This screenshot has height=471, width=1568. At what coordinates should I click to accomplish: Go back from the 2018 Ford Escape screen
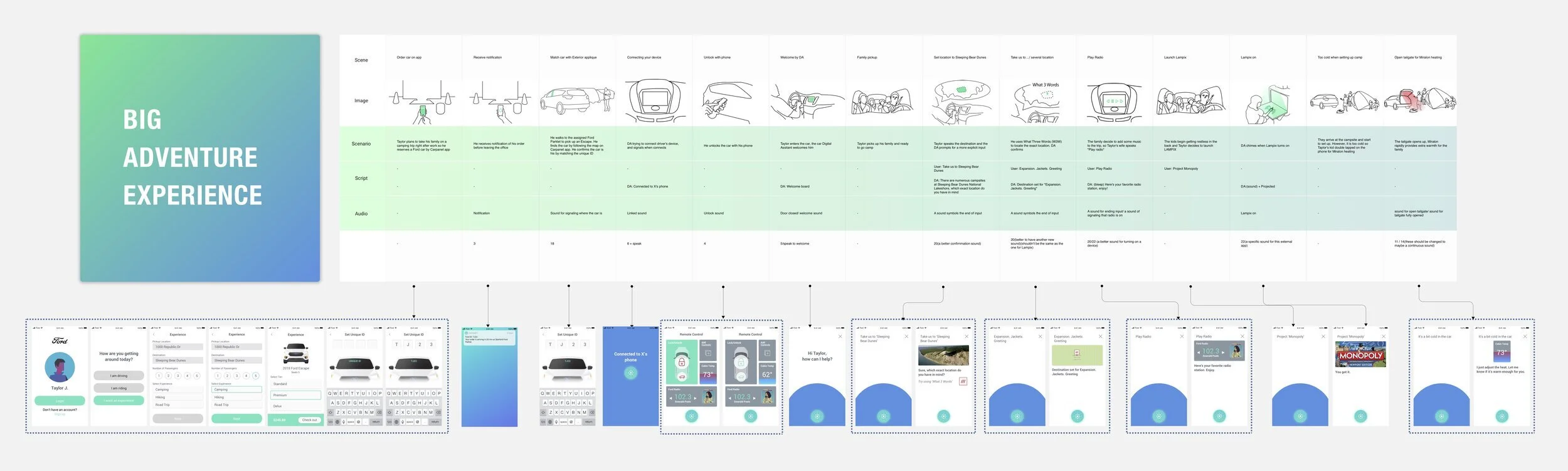273,334
